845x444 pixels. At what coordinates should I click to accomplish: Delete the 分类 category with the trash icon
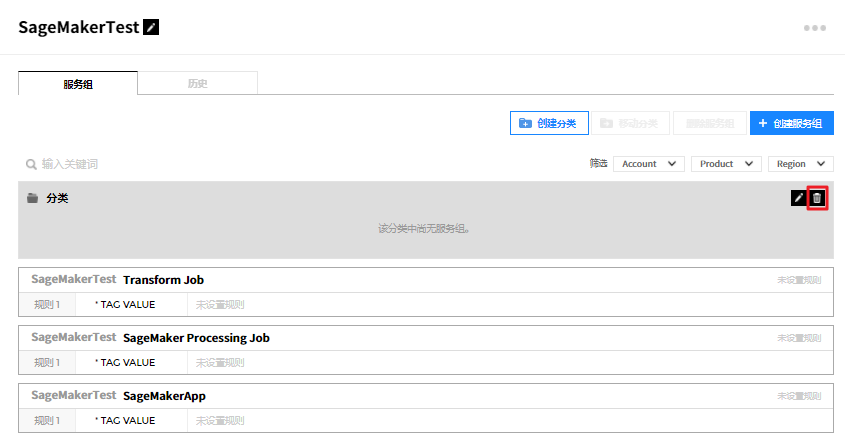point(817,198)
